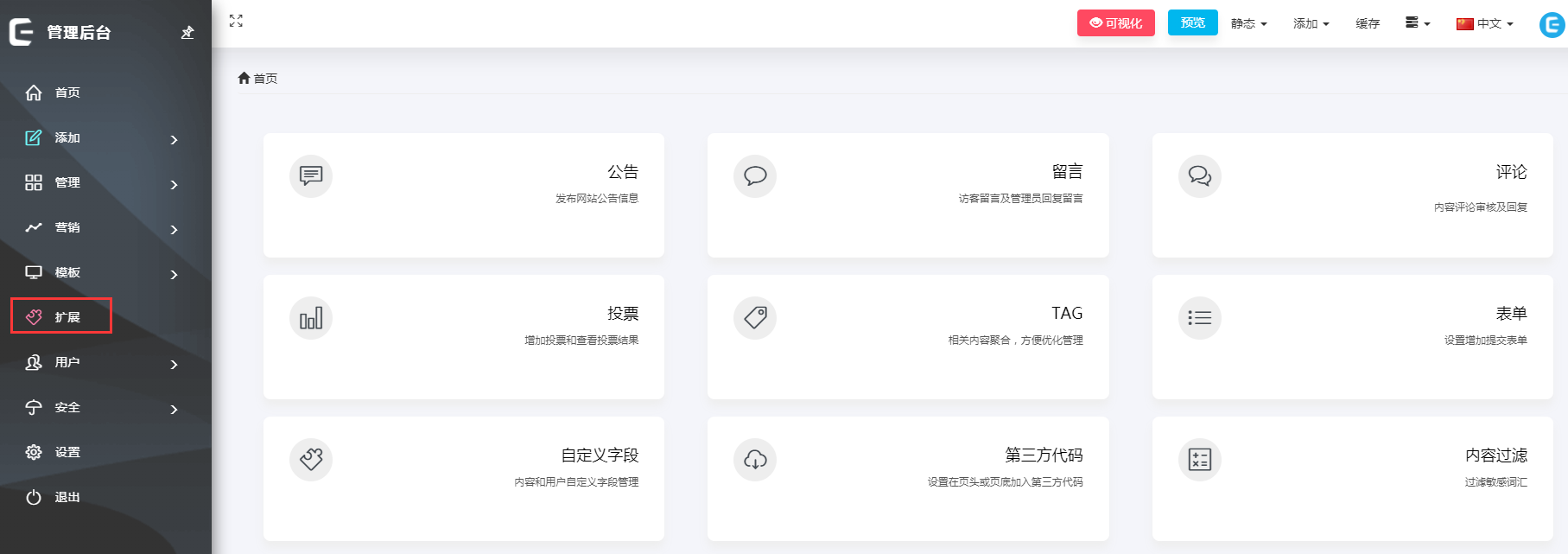Click the 自定义字段 puzzle icon
This screenshot has width=1568, height=554.
(311, 460)
